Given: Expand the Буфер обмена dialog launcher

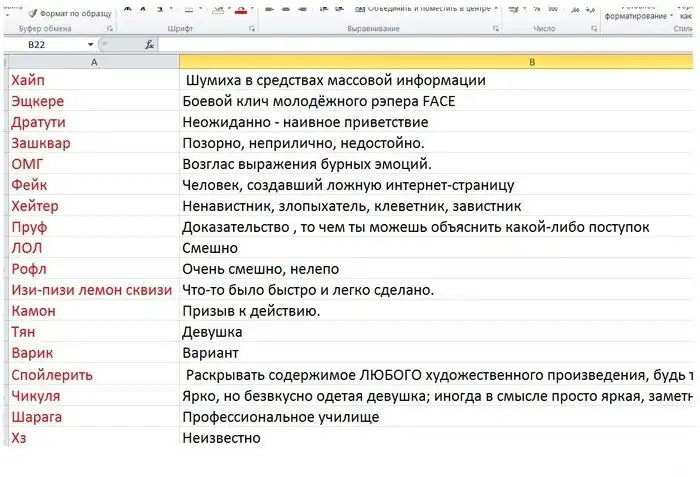Looking at the screenshot, I should (108, 29).
